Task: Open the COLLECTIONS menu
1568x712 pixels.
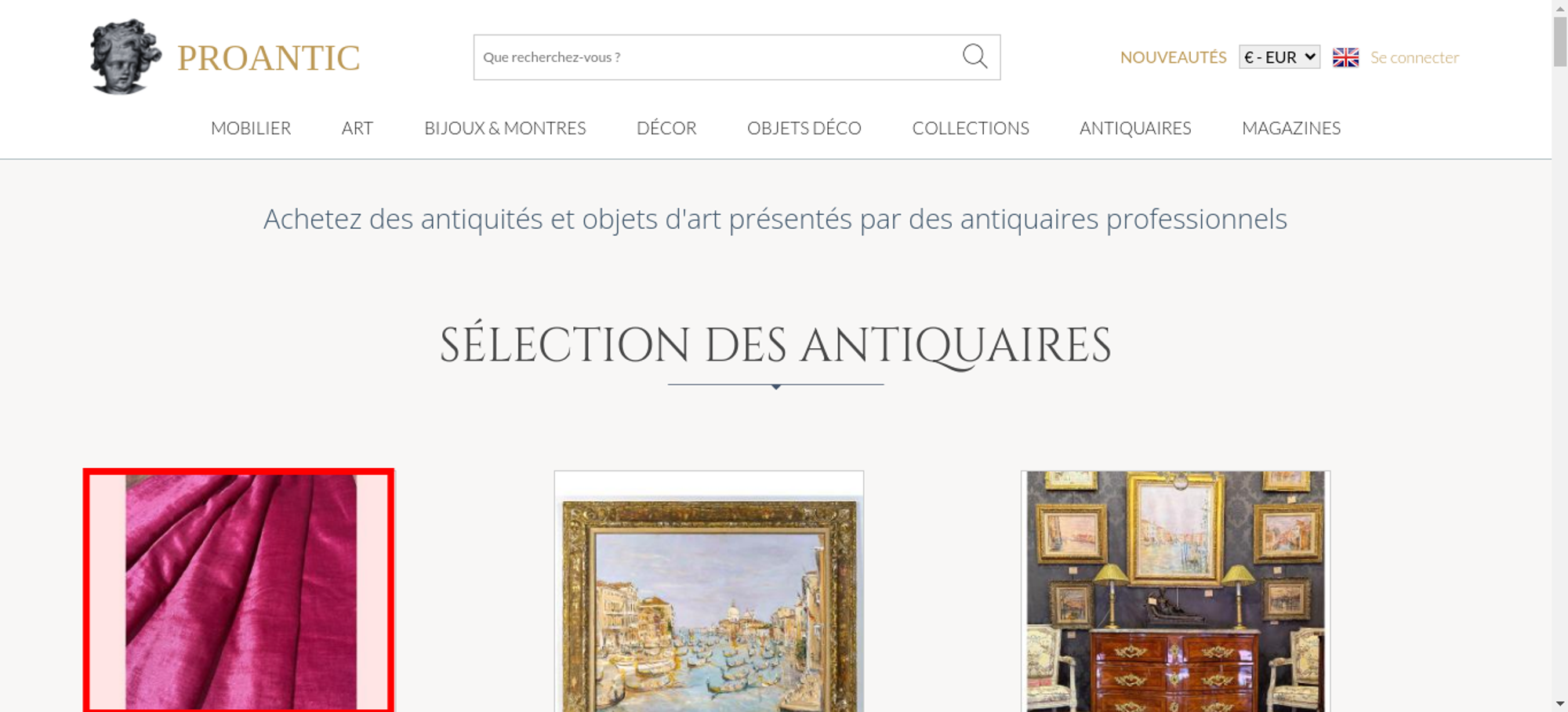Action: click(971, 128)
